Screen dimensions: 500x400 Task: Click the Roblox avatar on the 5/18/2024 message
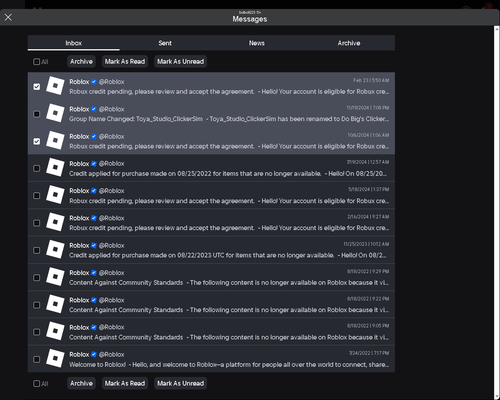coord(55,195)
